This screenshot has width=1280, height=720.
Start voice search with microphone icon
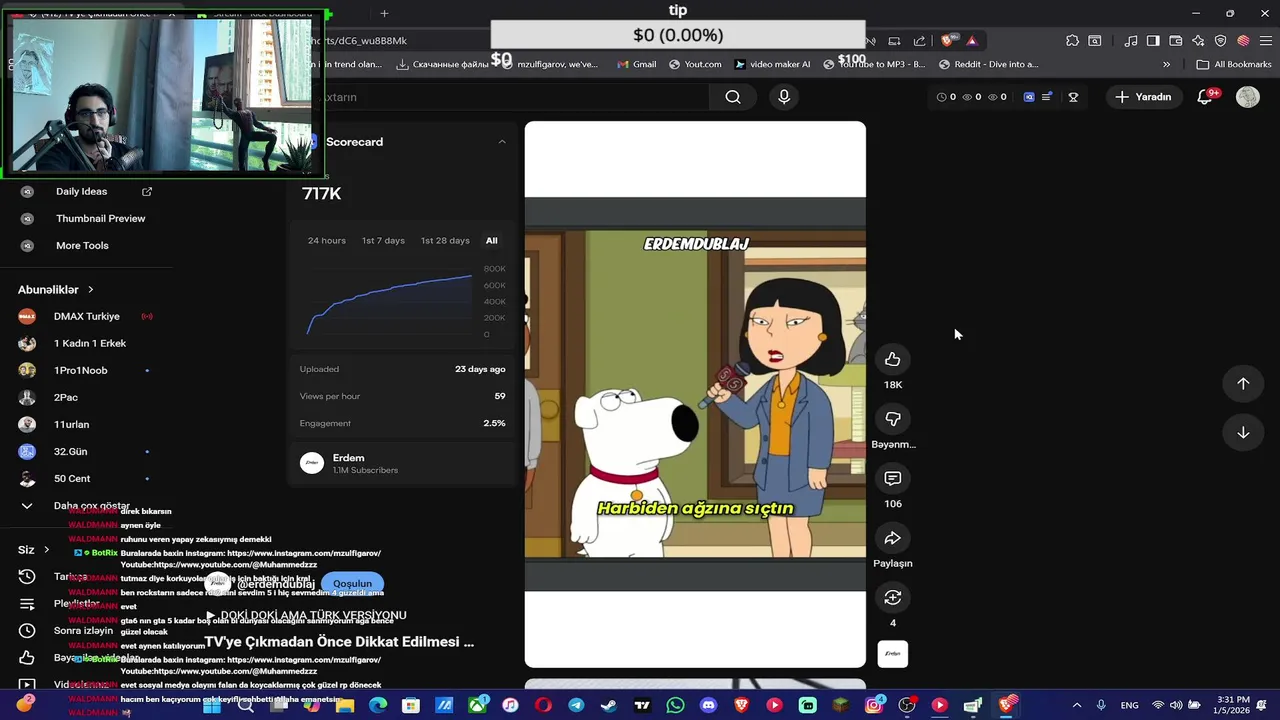tap(784, 97)
